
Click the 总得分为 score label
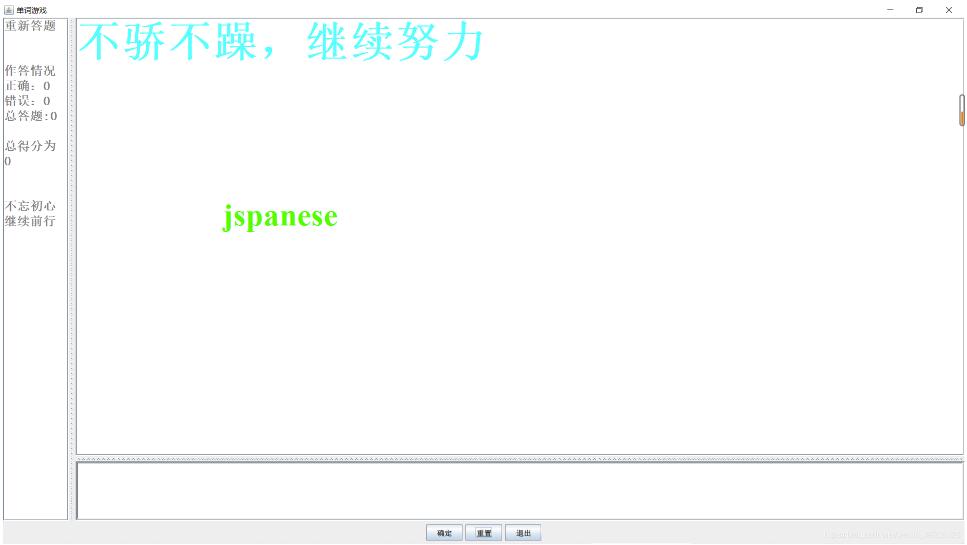[30, 146]
